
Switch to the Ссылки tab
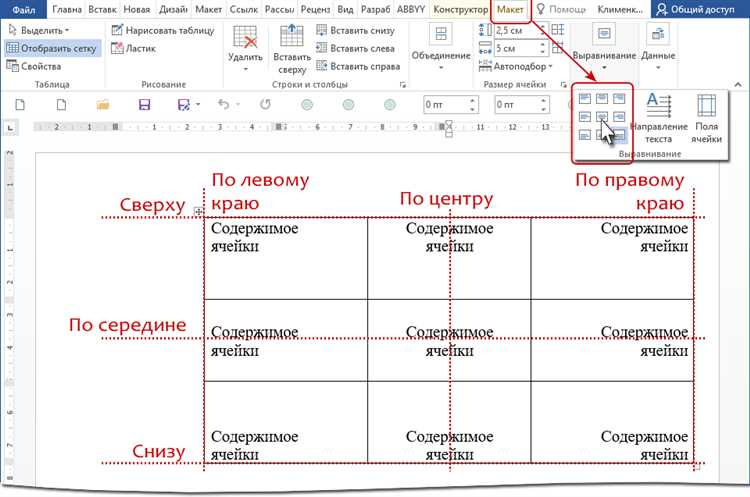[243, 9]
